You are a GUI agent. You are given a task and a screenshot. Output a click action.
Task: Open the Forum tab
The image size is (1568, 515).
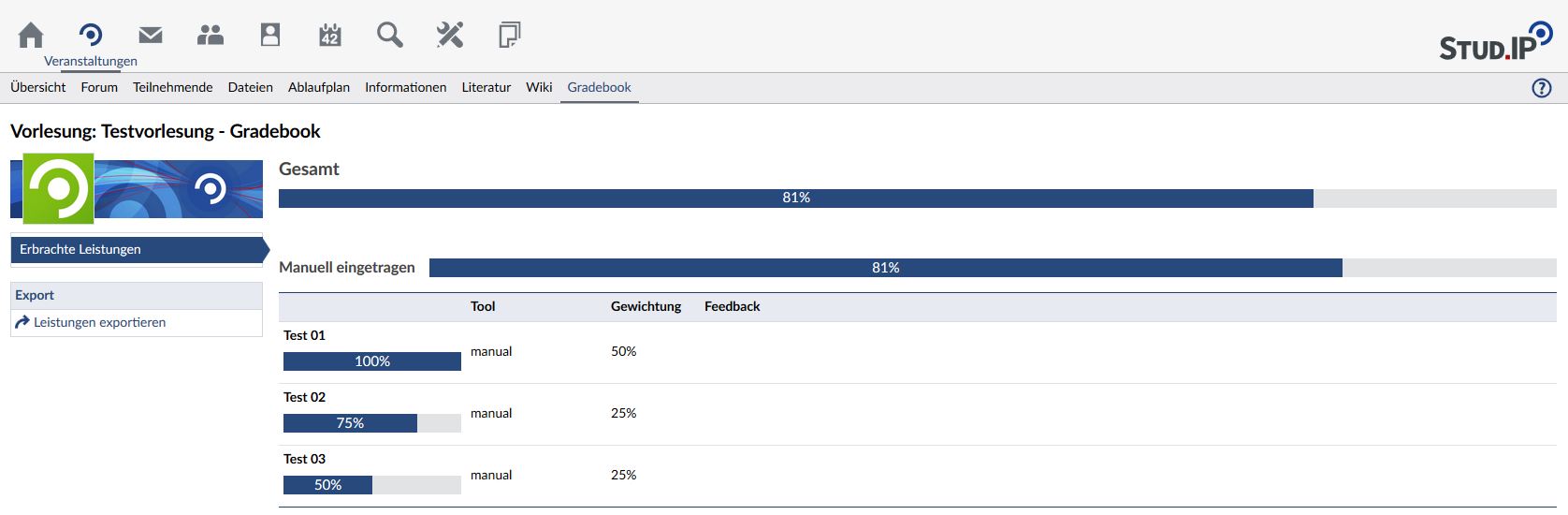click(99, 87)
